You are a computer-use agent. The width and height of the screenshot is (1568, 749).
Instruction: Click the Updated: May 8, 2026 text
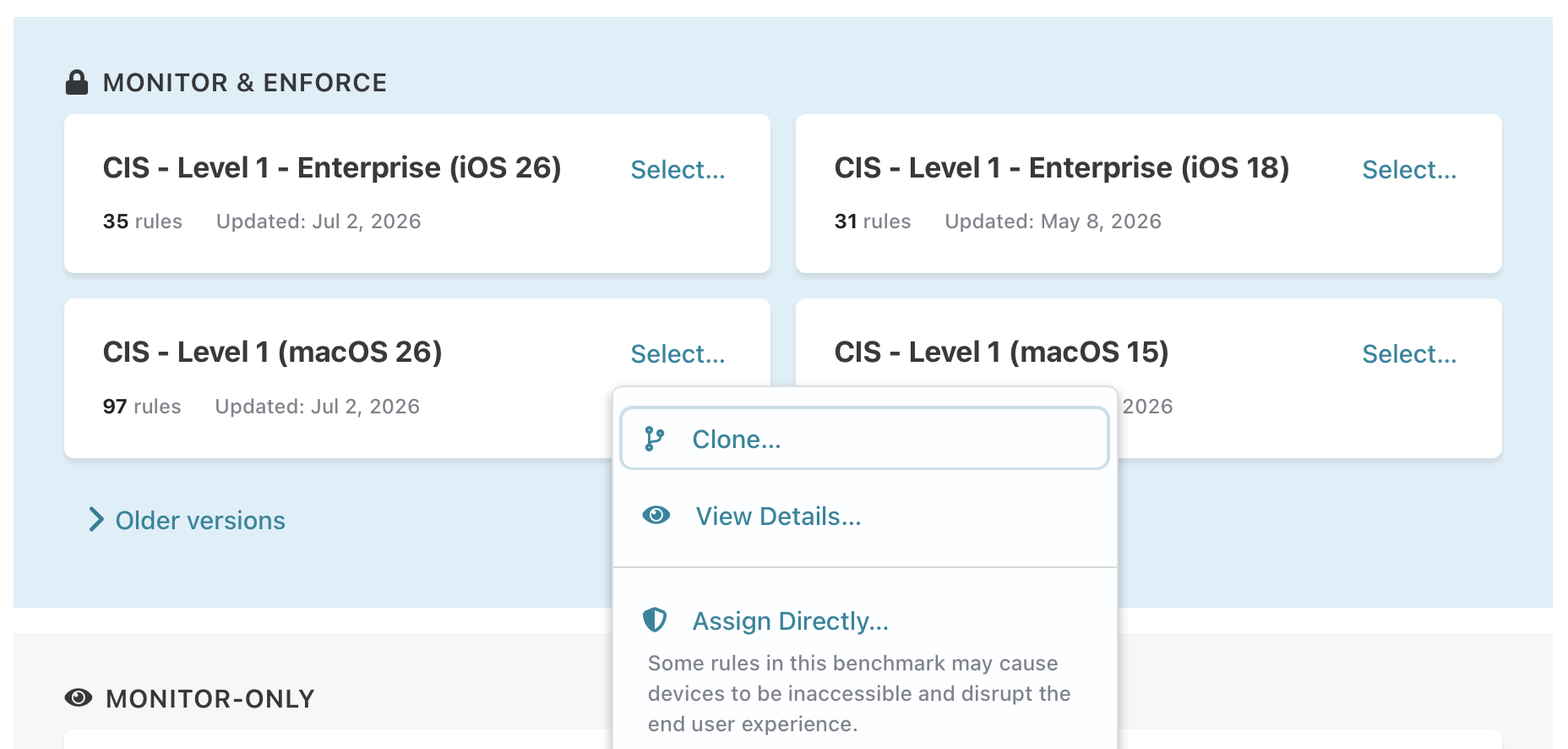[1053, 221]
